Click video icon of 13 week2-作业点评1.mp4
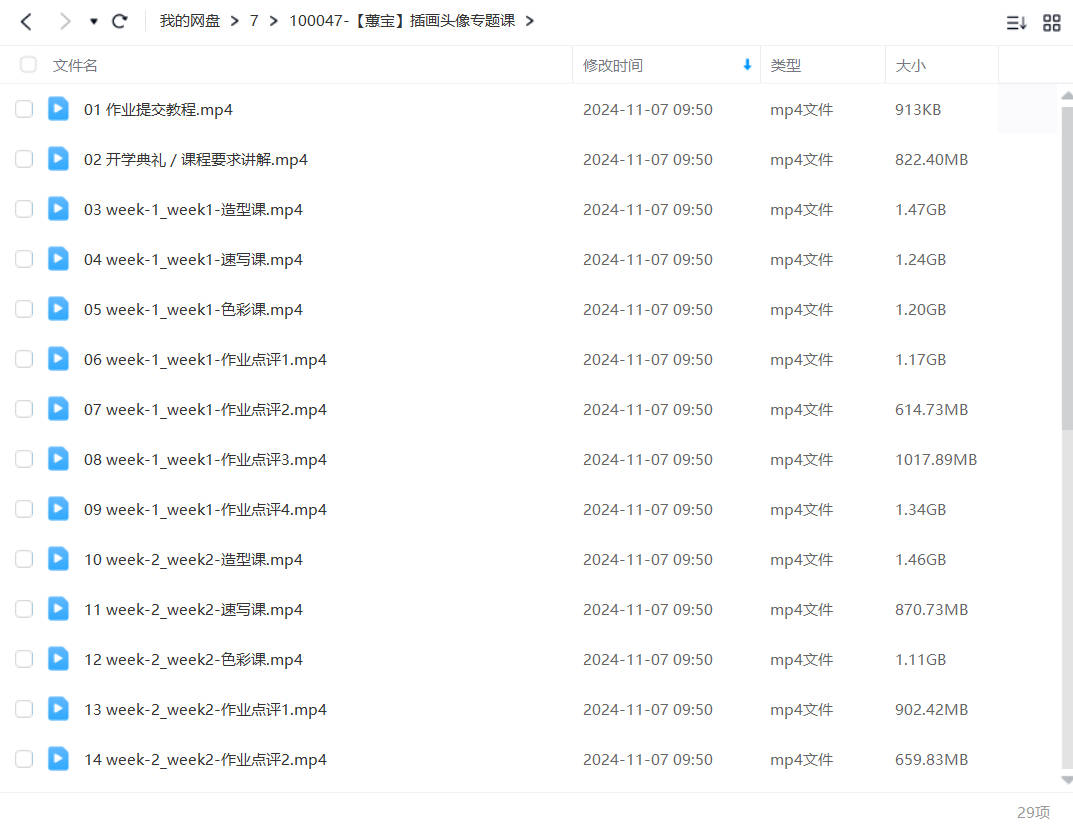1073x829 pixels. [58, 709]
